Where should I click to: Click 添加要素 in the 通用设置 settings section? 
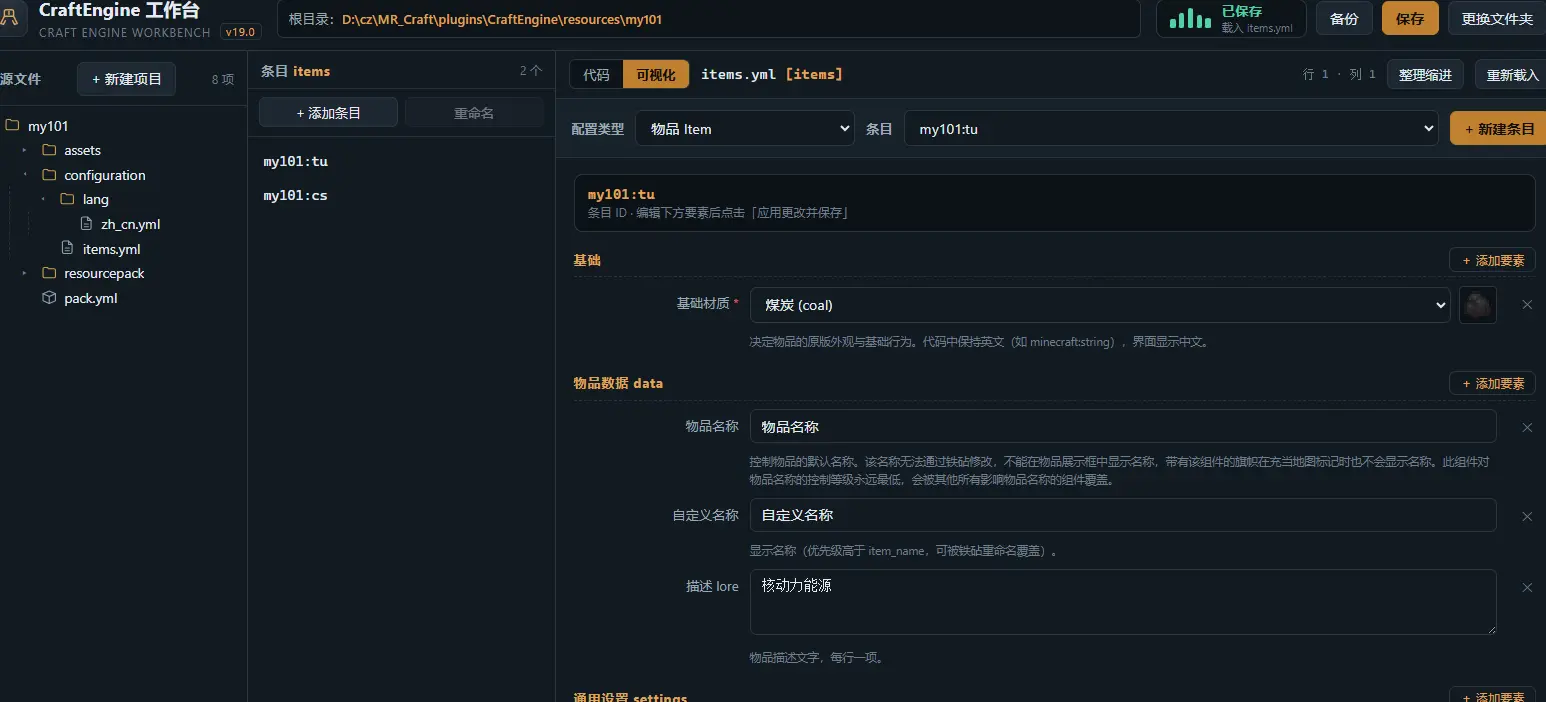[x=1492, y=697]
